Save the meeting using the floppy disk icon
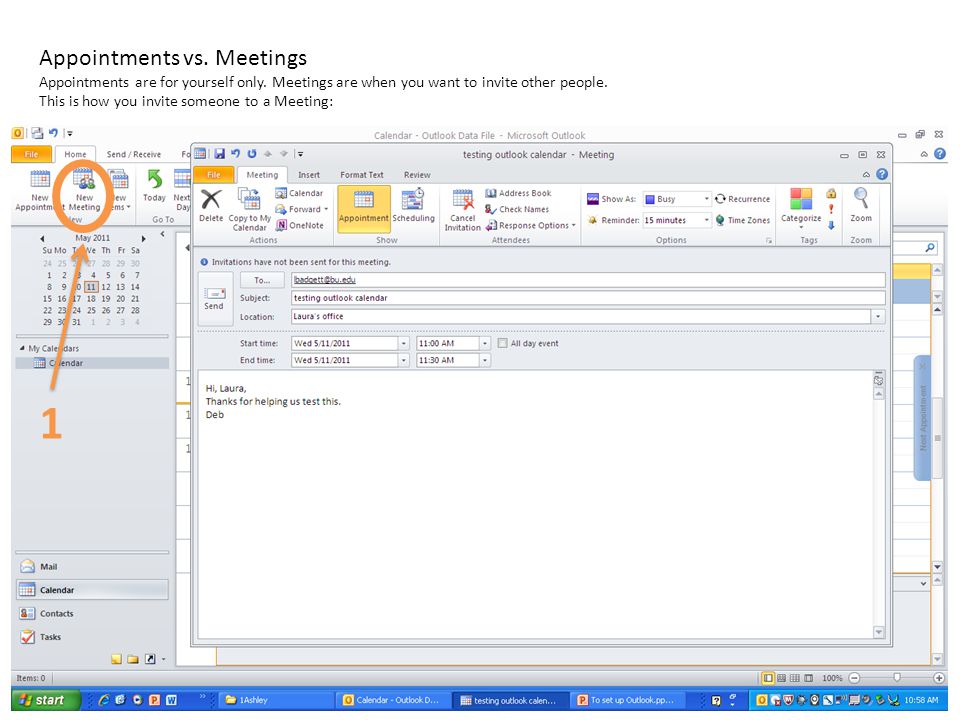 [219, 154]
